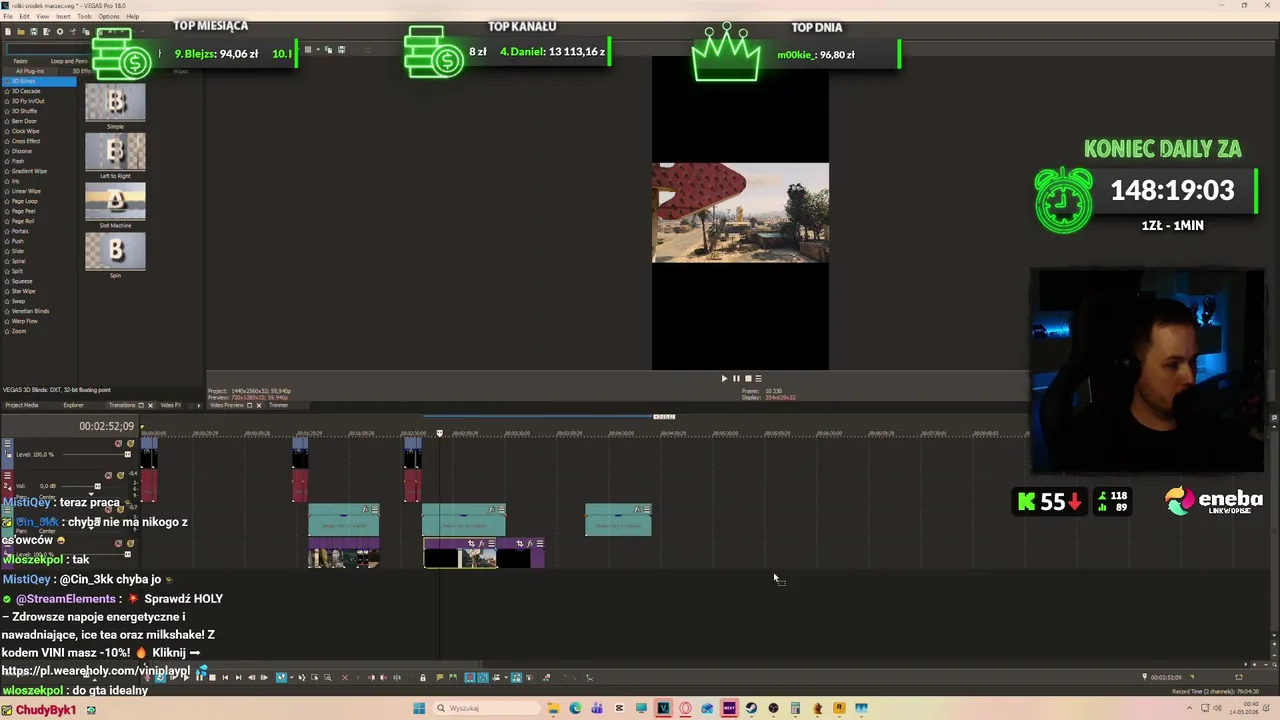1280x720 pixels.
Task: Choose the Slot Machine preset thumbnail
Action: point(115,202)
